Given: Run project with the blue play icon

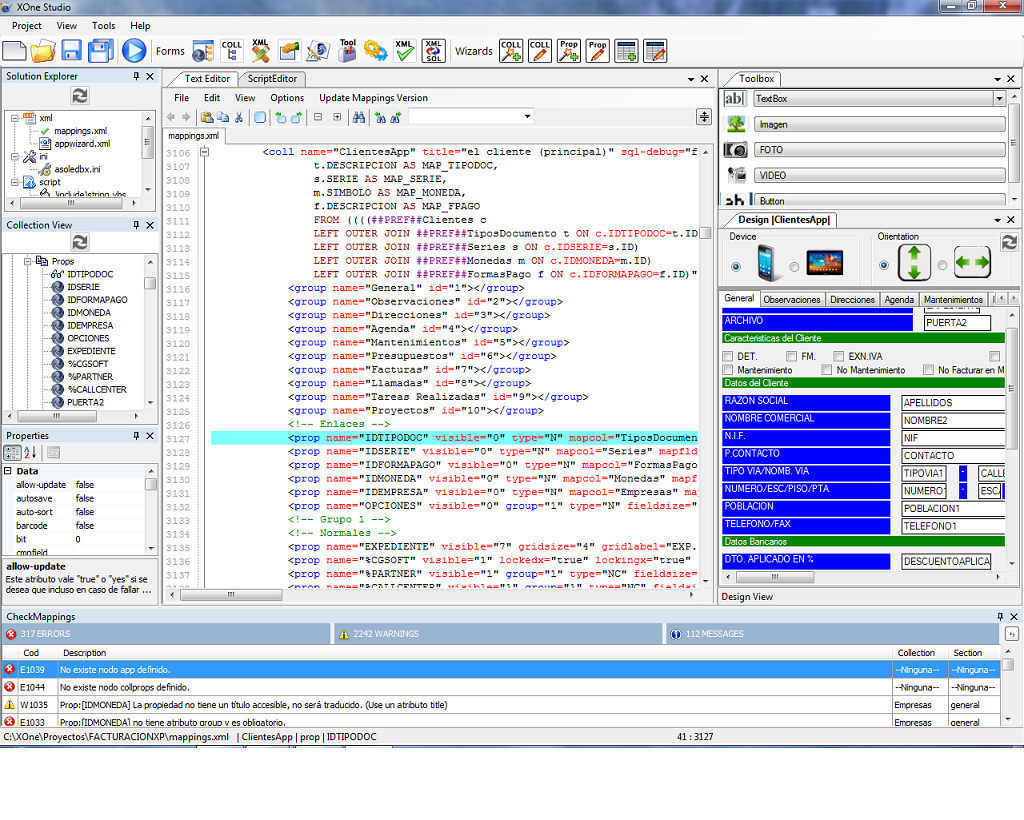Looking at the screenshot, I should (134, 51).
